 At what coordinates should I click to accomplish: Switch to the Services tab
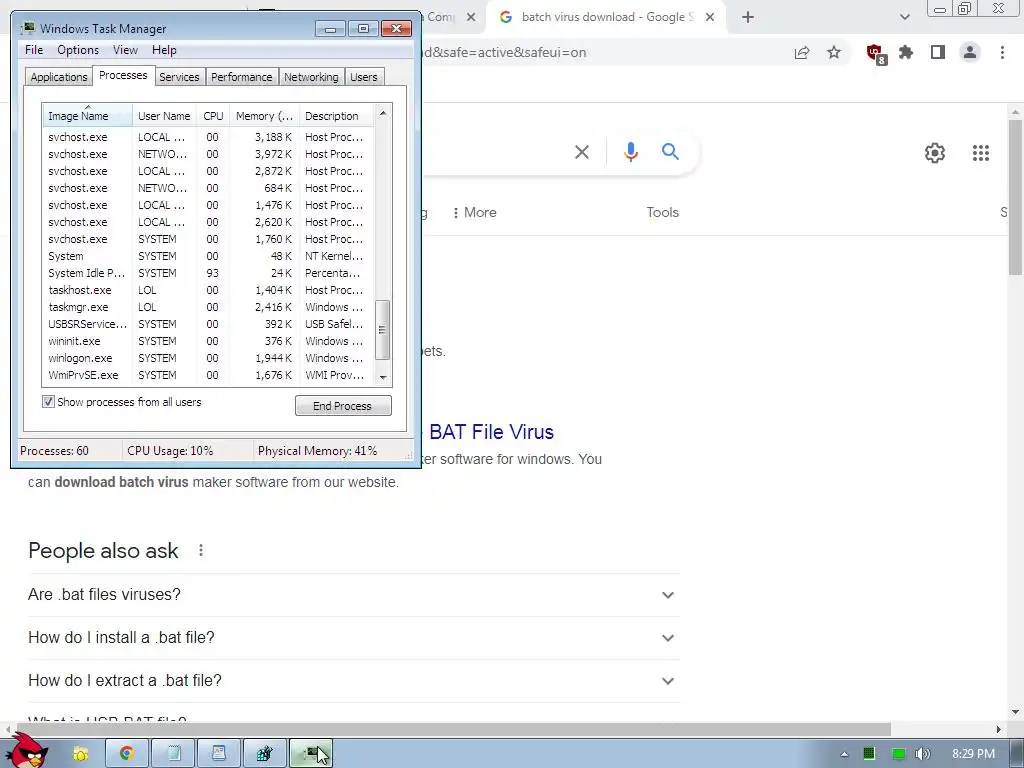[179, 77]
